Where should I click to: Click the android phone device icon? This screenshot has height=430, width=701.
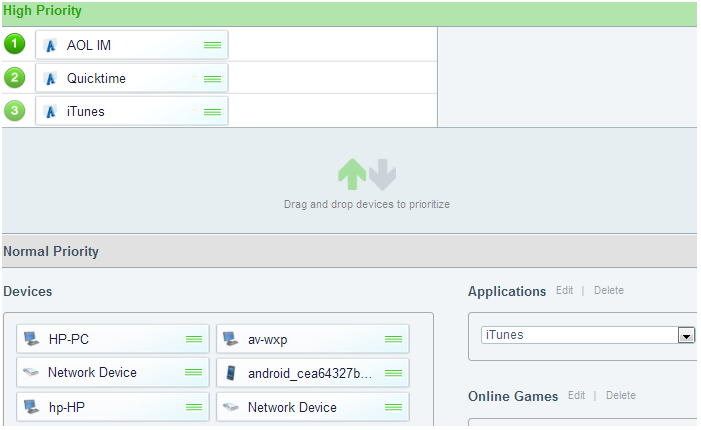231,373
